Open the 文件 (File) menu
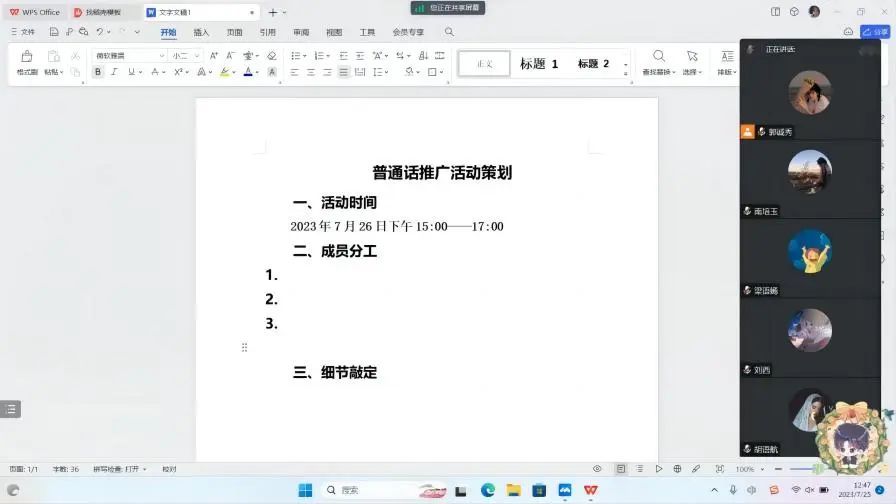 (23, 32)
